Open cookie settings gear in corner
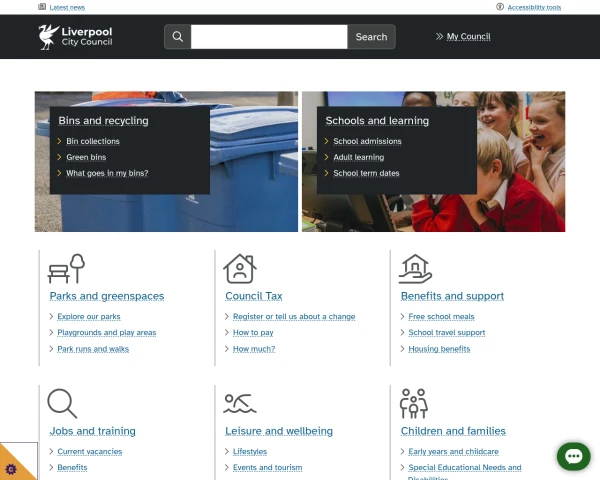Viewport: 600px width, 480px height. coord(11,469)
